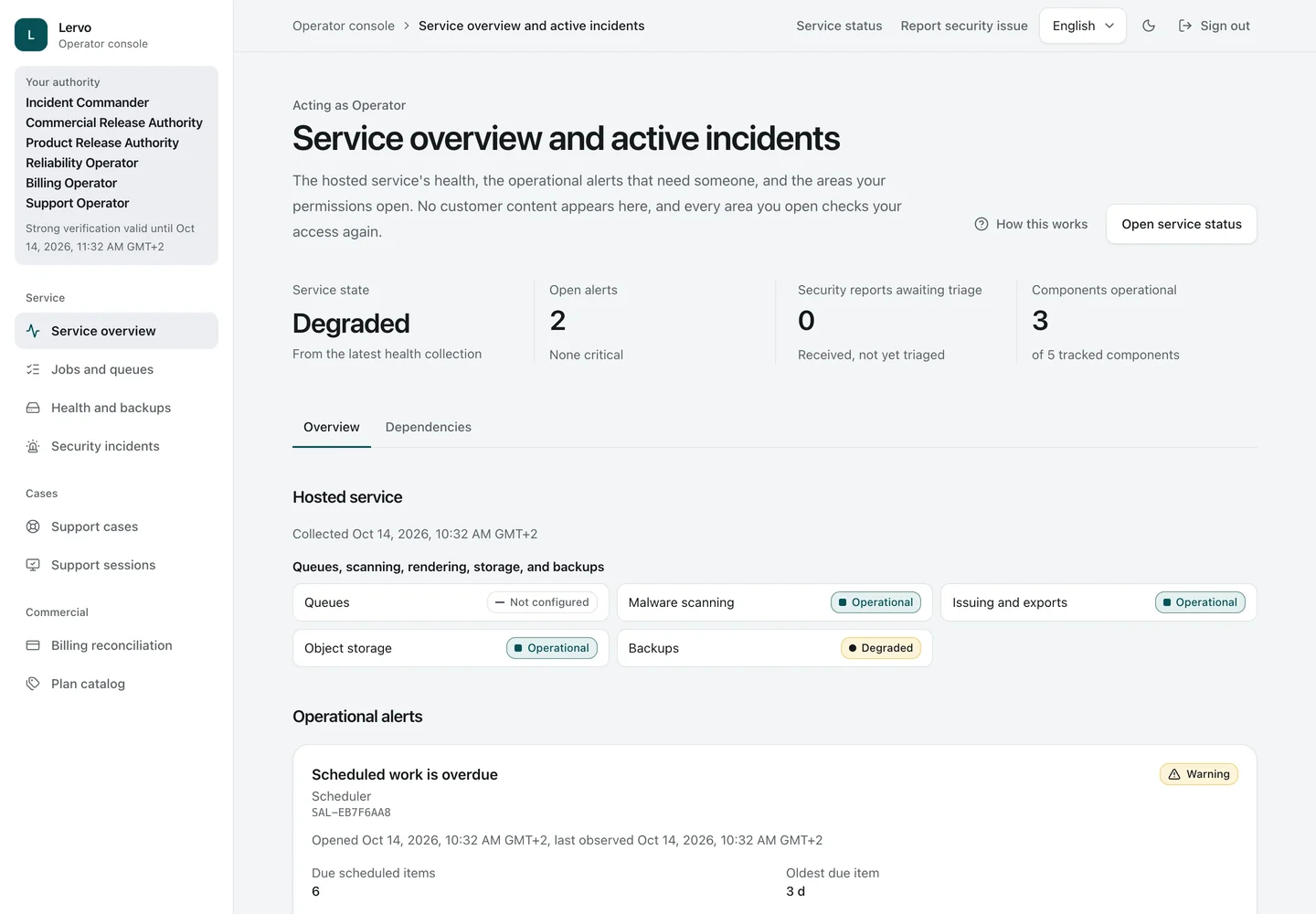Open Billing reconciliation
Screen dimensions: 1316x914
click(x=116, y=645)
